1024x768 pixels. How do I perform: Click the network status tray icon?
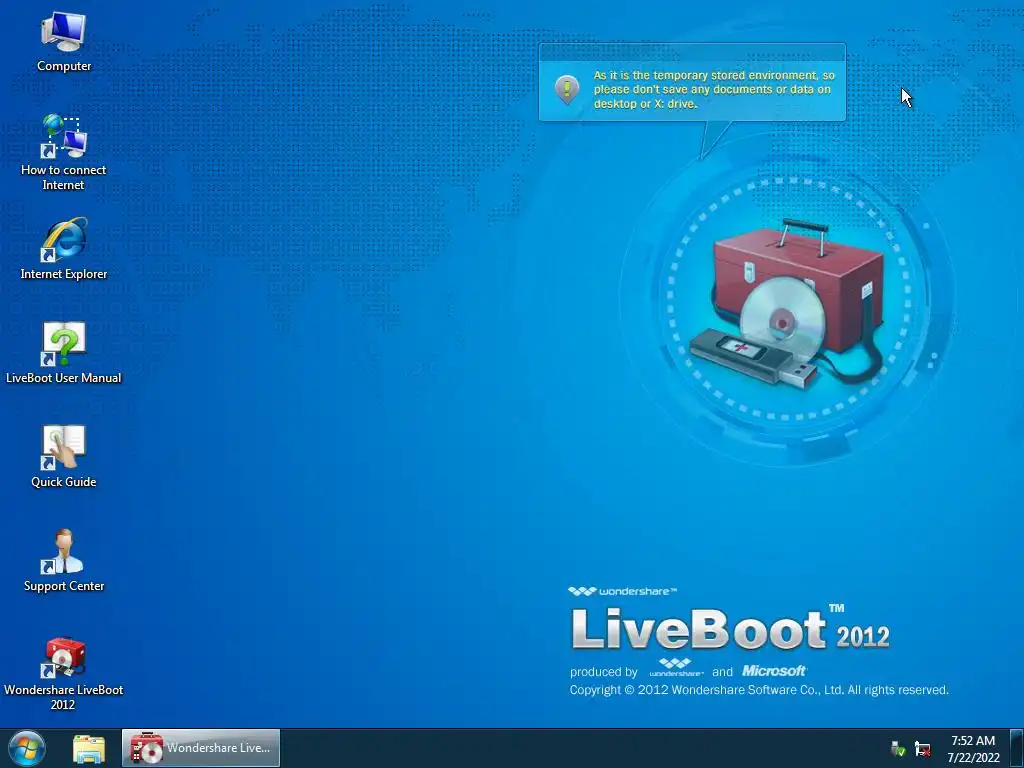click(x=923, y=748)
